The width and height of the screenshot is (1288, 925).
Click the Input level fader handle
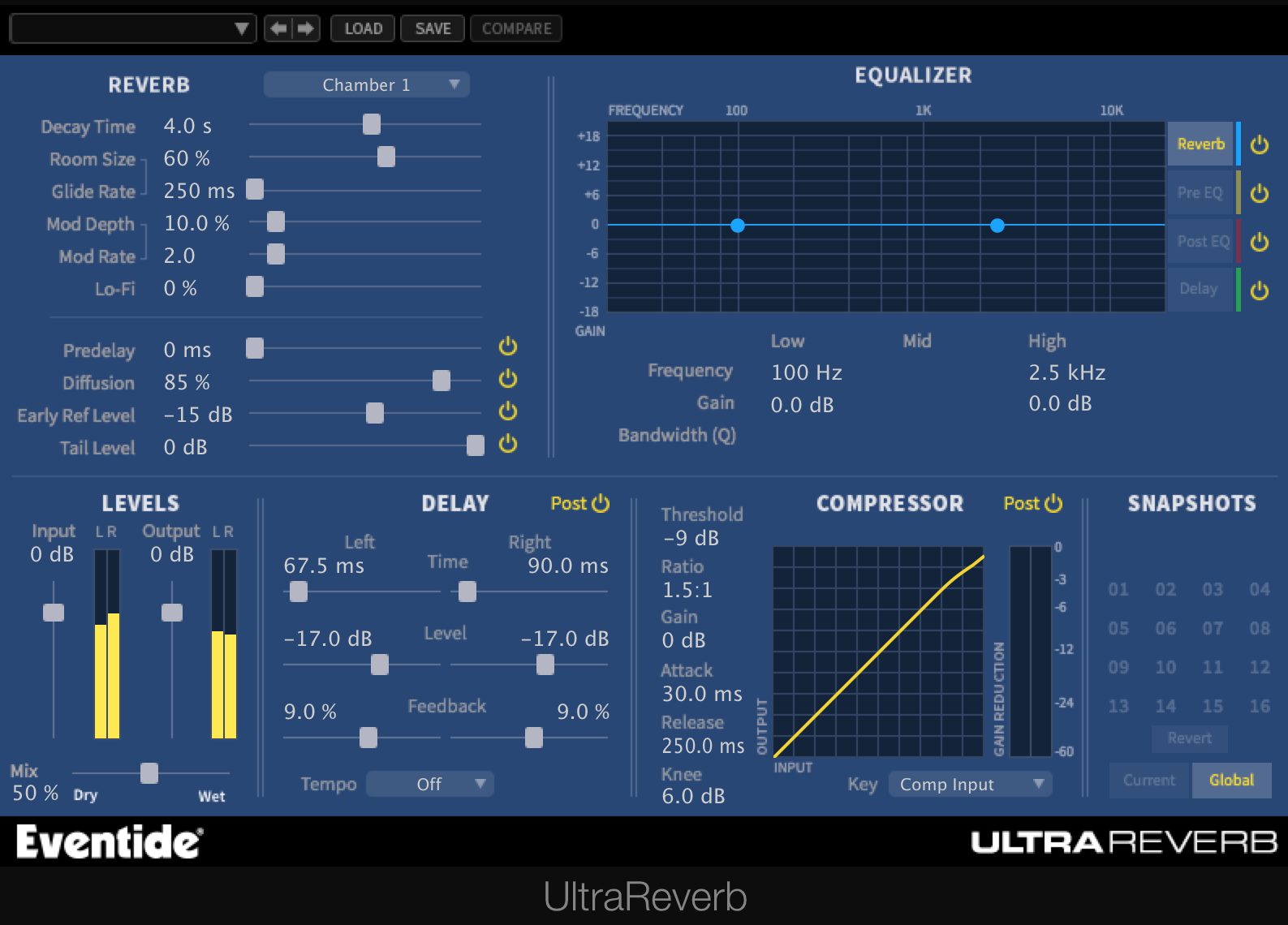point(54,613)
